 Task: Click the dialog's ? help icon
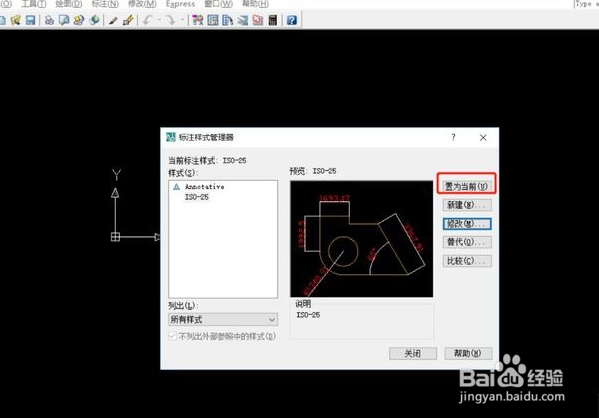pos(453,137)
